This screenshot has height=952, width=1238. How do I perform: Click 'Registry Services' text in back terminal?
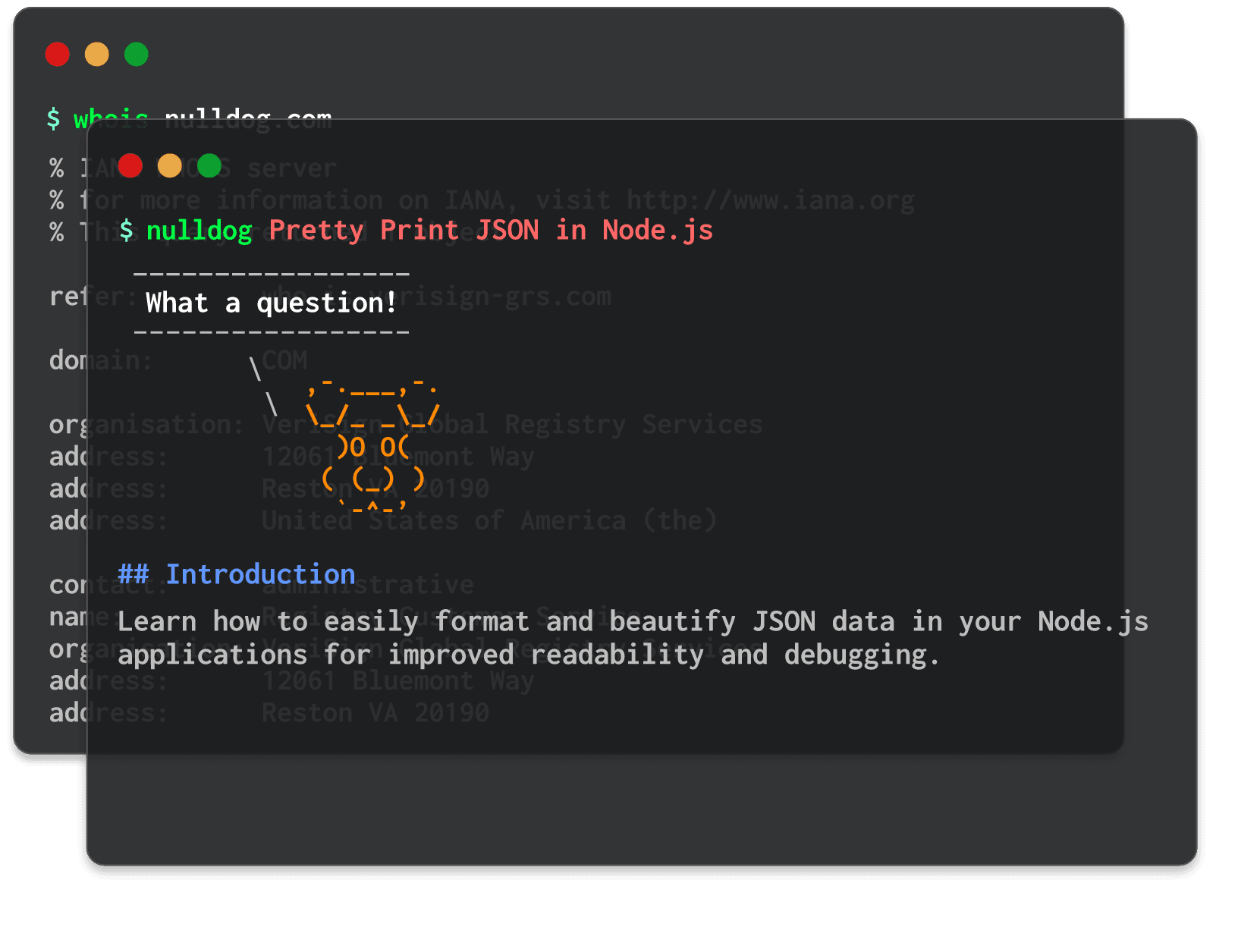pyautogui.click(x=633, y=425)
